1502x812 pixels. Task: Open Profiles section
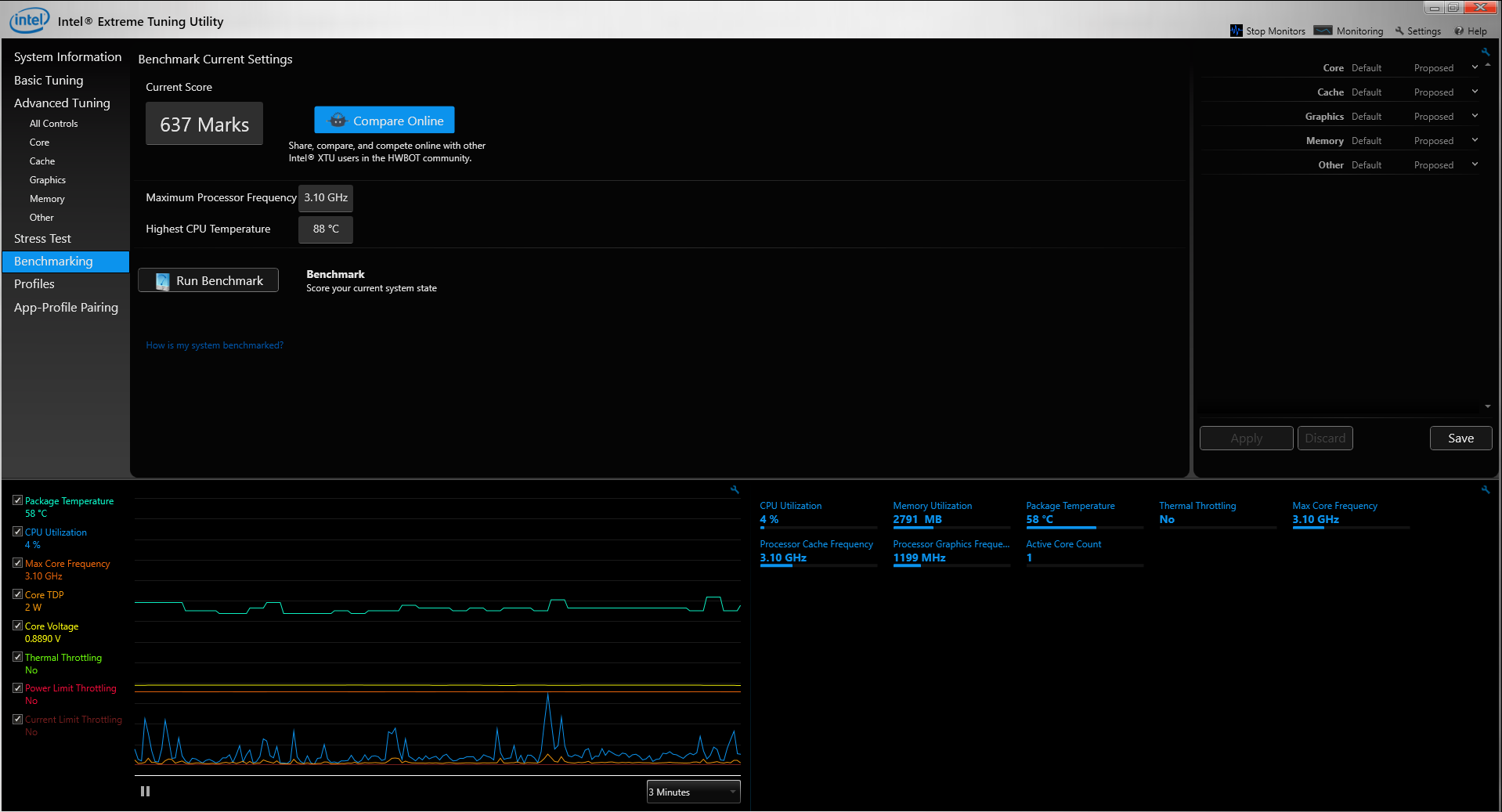[x=34, y=284]
